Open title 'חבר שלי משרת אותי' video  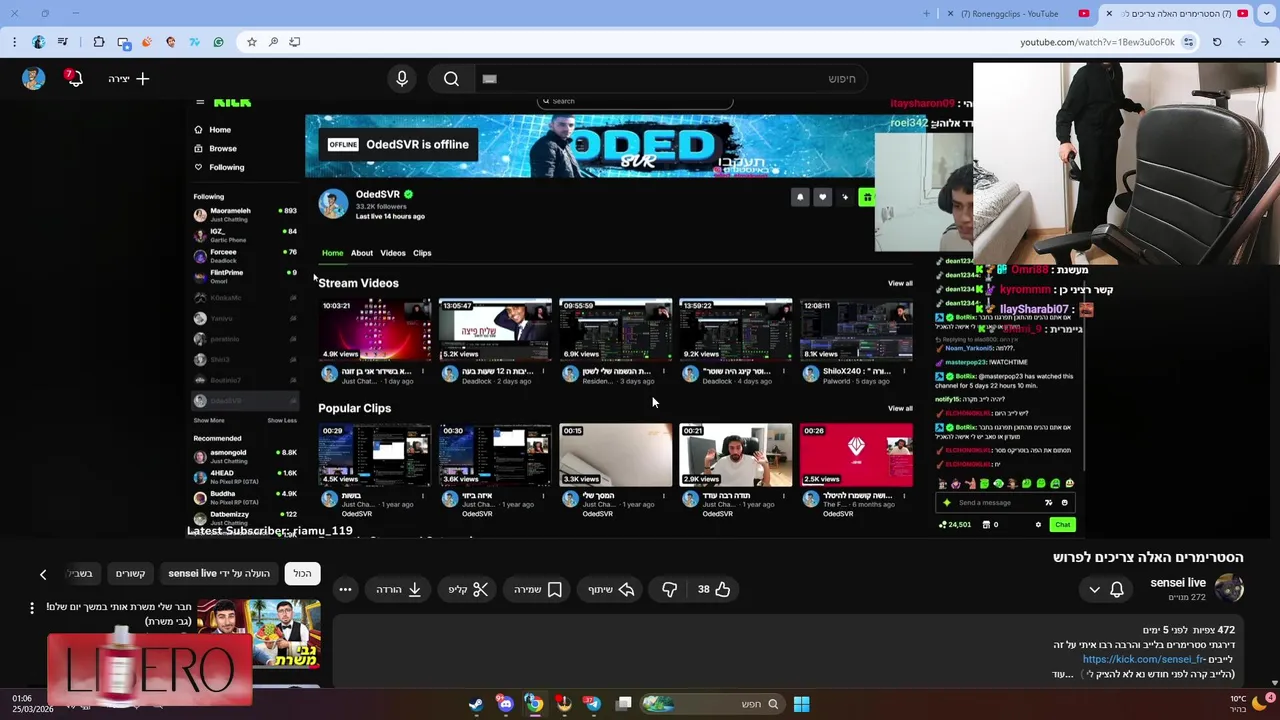click(x=118, y=614)
